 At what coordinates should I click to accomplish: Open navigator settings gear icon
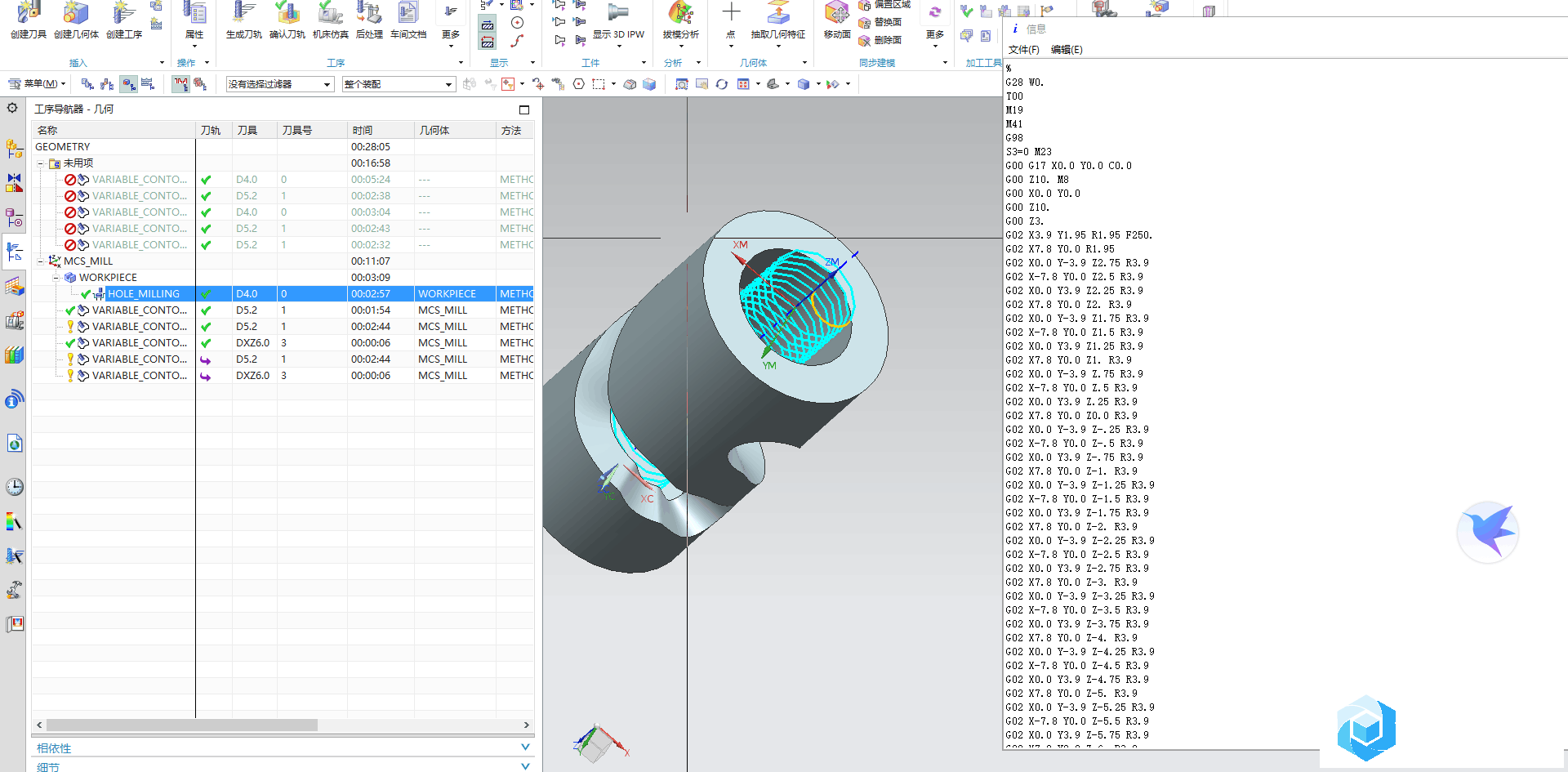coord(12,108)
